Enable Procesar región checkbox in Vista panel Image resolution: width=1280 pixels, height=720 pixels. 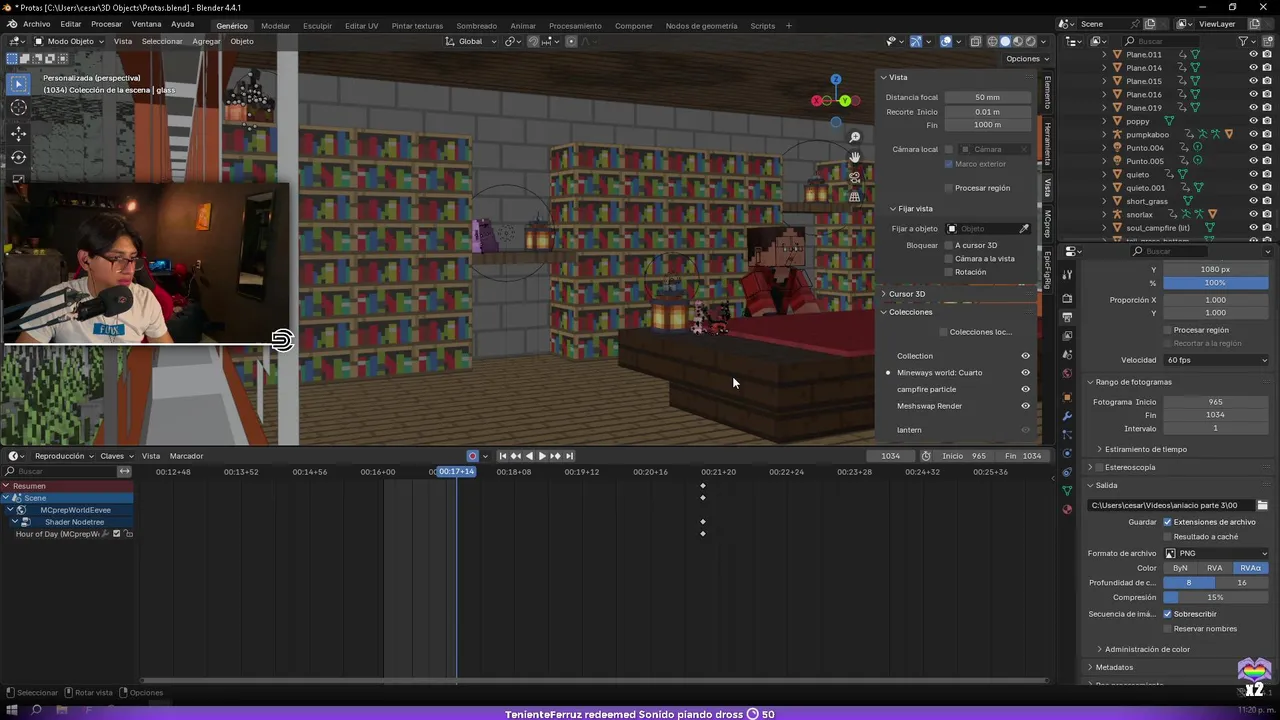[x=949, y=188]
